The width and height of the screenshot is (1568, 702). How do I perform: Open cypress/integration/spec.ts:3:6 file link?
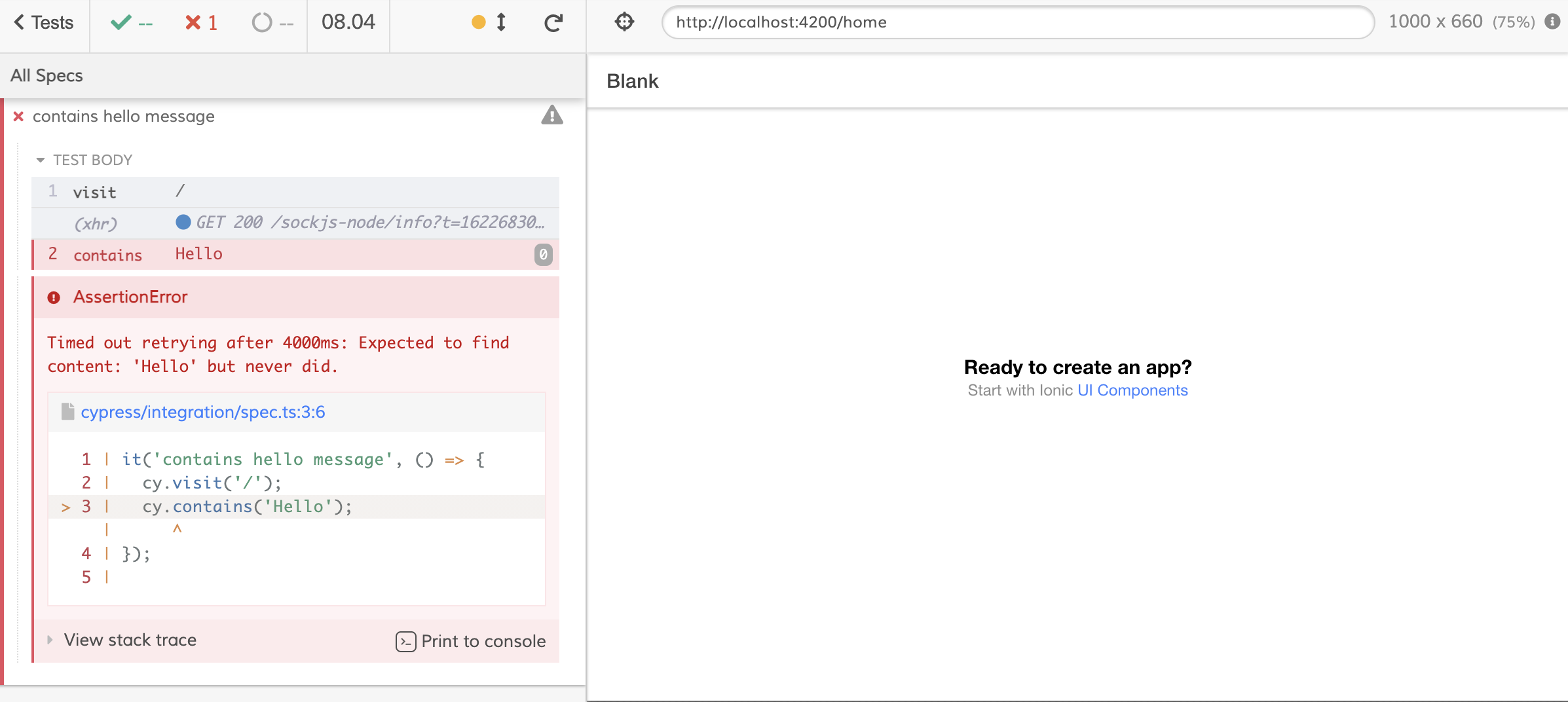[202, 412]
